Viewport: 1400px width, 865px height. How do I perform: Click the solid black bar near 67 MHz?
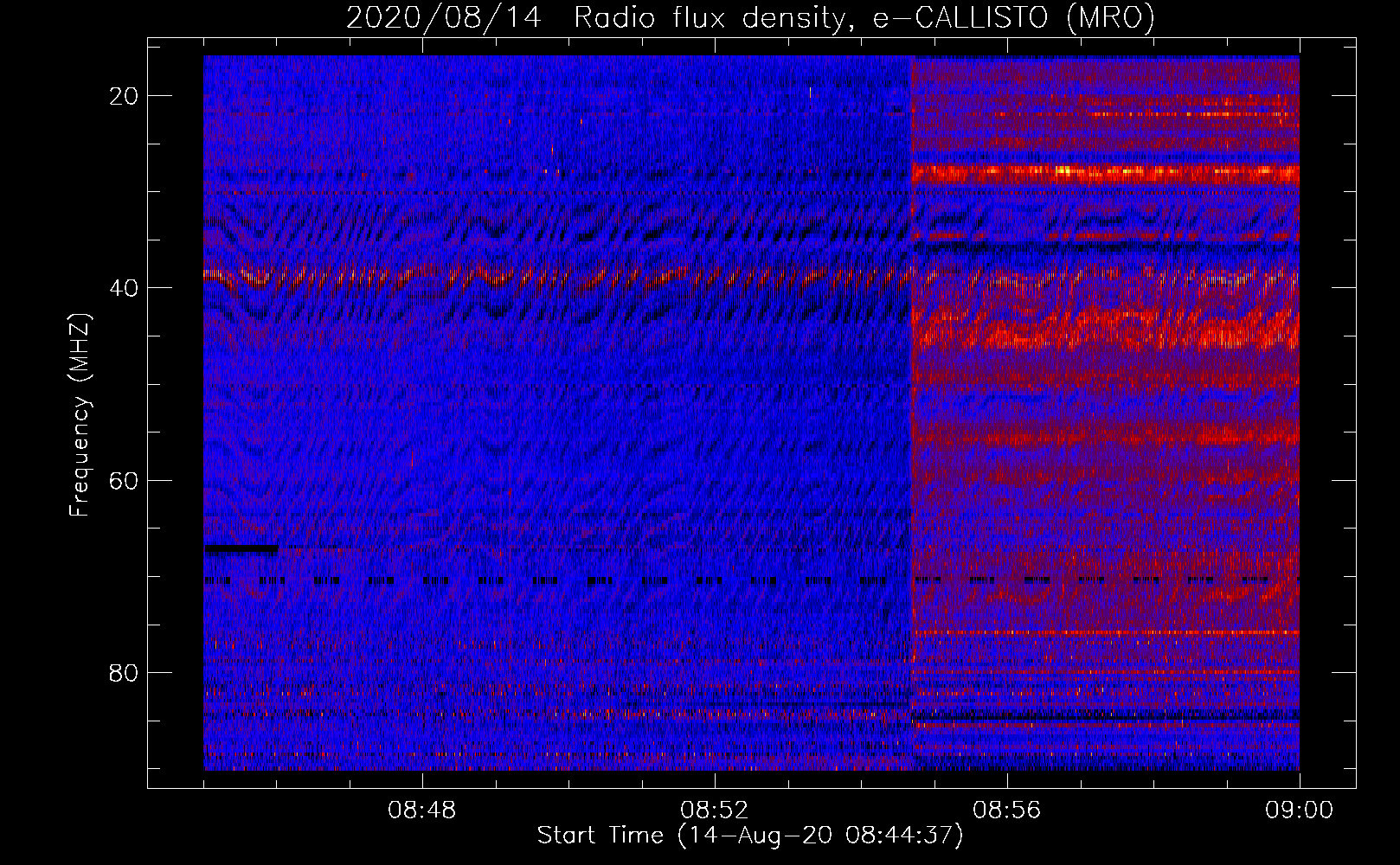241,548
